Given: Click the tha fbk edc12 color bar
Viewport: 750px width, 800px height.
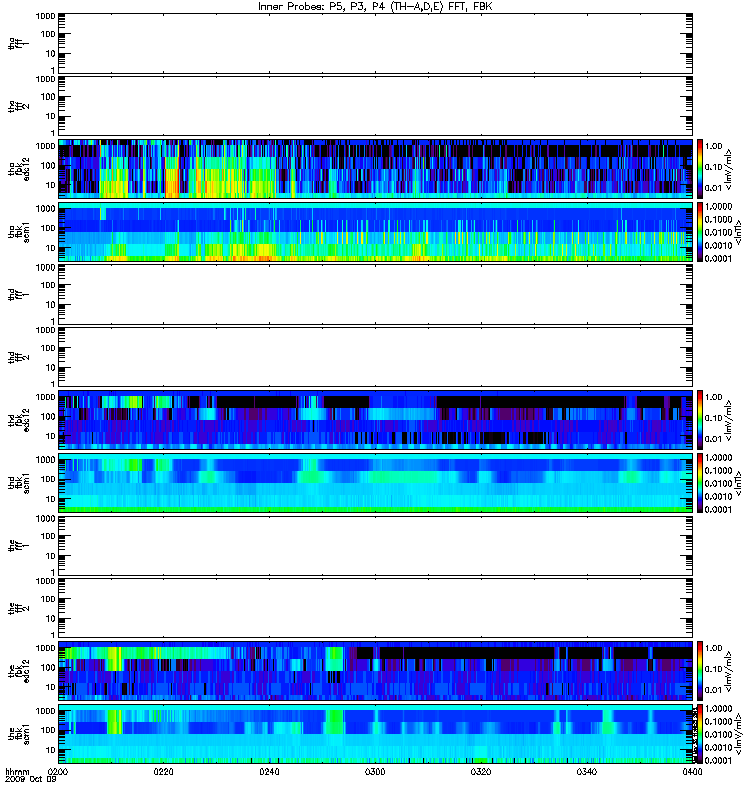Looking at the screenshot, I should (700, 169).
